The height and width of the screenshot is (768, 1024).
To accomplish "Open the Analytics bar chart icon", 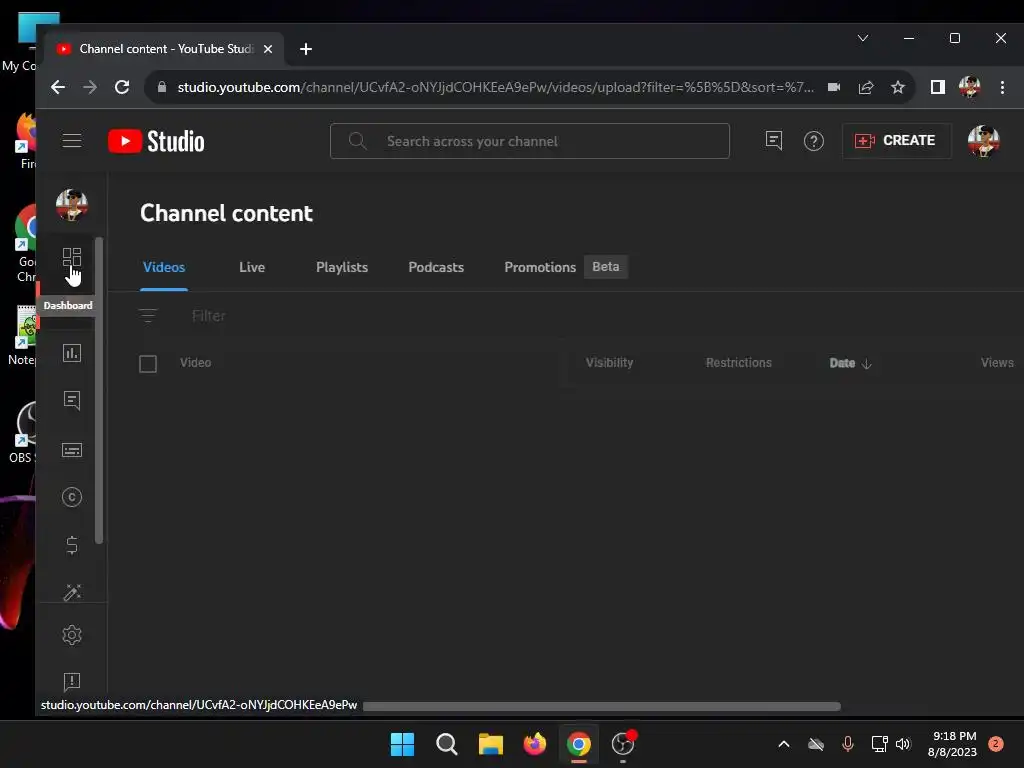I will pyautogui.click(x=72, y=353).
